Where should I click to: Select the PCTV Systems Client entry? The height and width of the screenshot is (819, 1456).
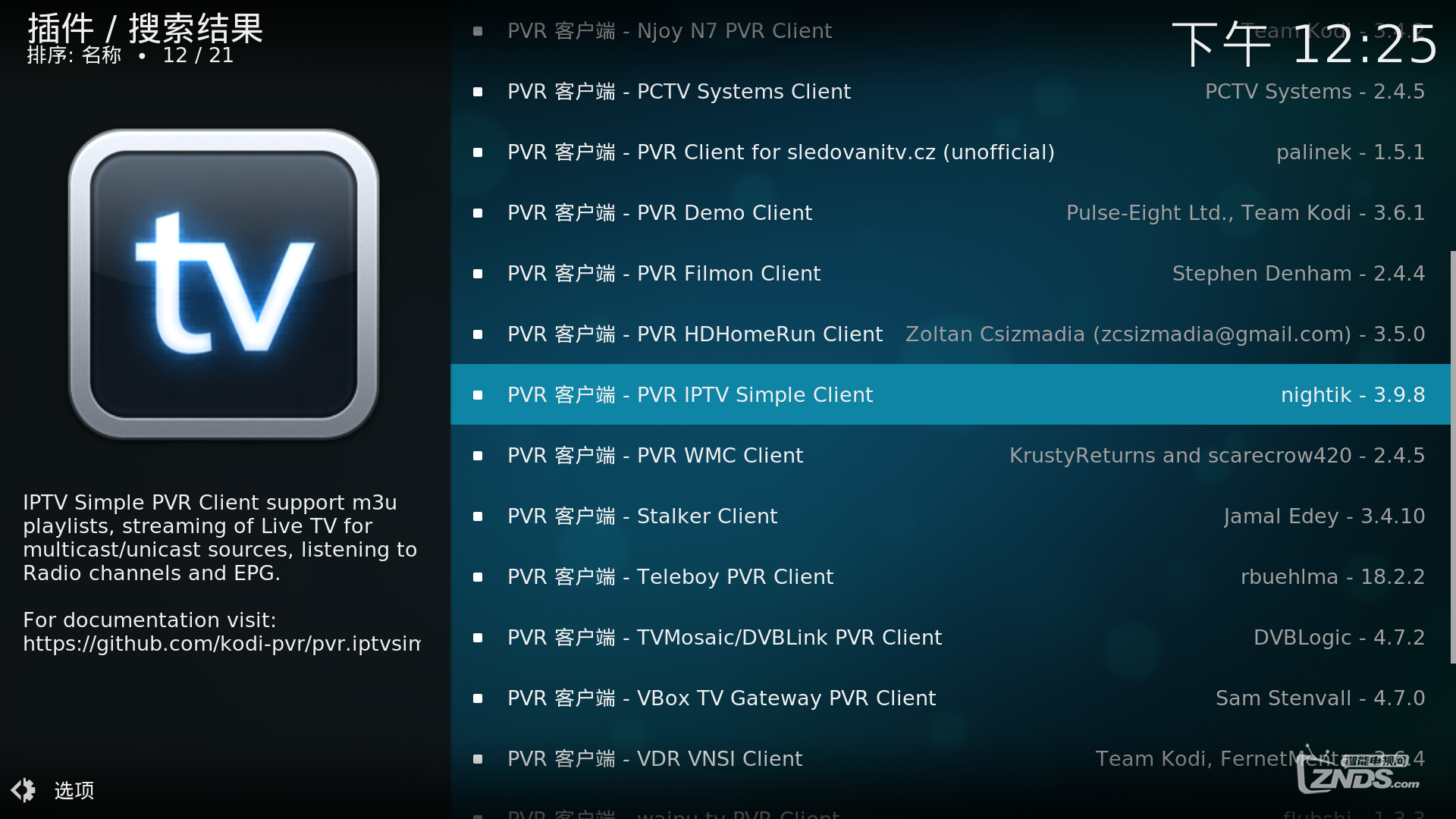950,91
